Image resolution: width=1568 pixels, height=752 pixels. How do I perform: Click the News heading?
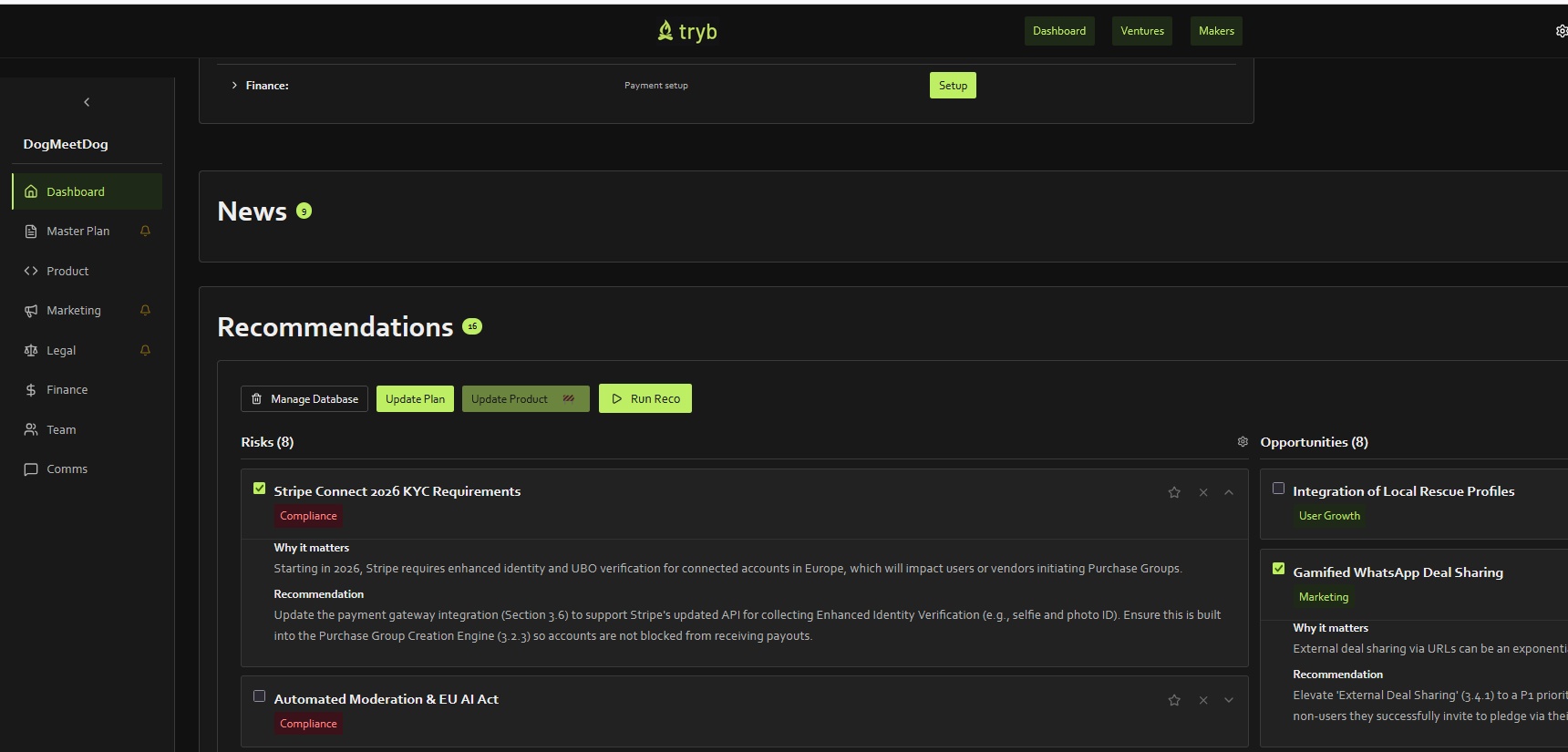253,211
